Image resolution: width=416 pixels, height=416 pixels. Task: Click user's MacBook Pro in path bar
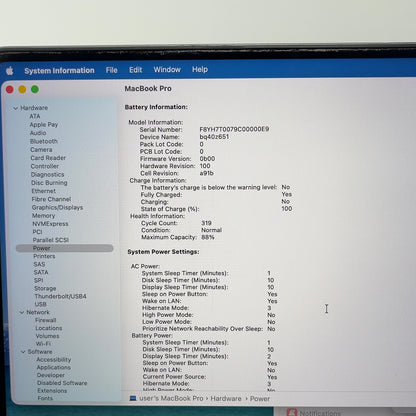pos(171,398)
